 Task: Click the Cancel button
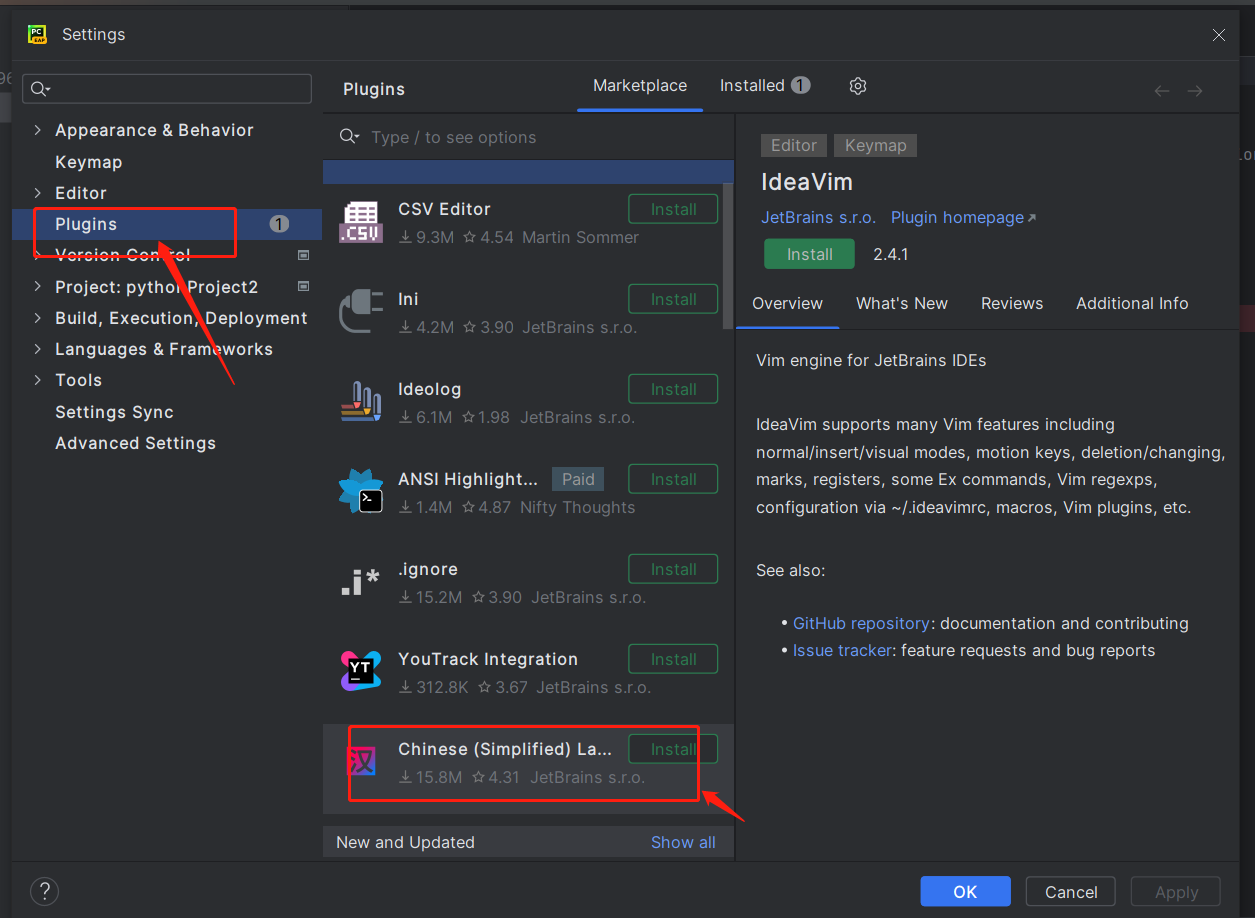pos(1071,892)
